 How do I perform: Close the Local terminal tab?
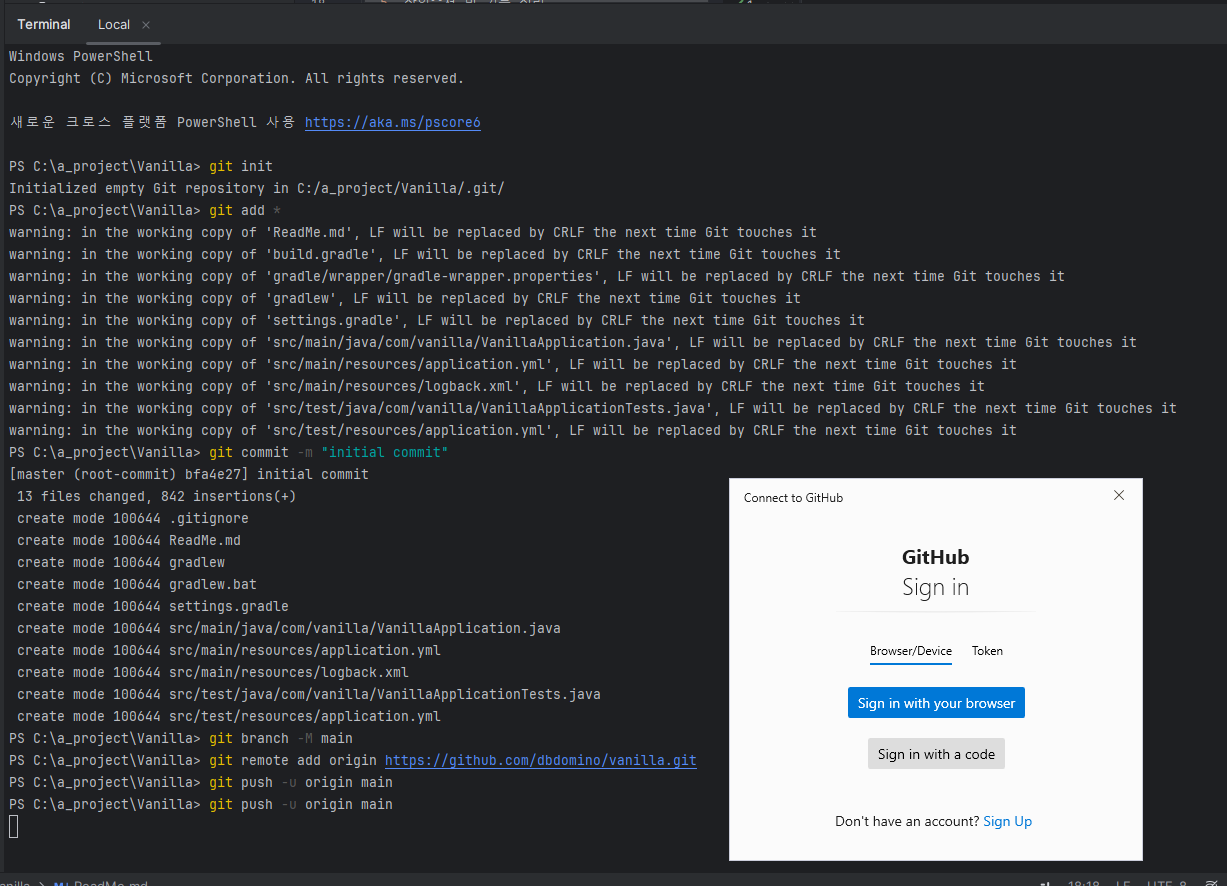[146, 25]
